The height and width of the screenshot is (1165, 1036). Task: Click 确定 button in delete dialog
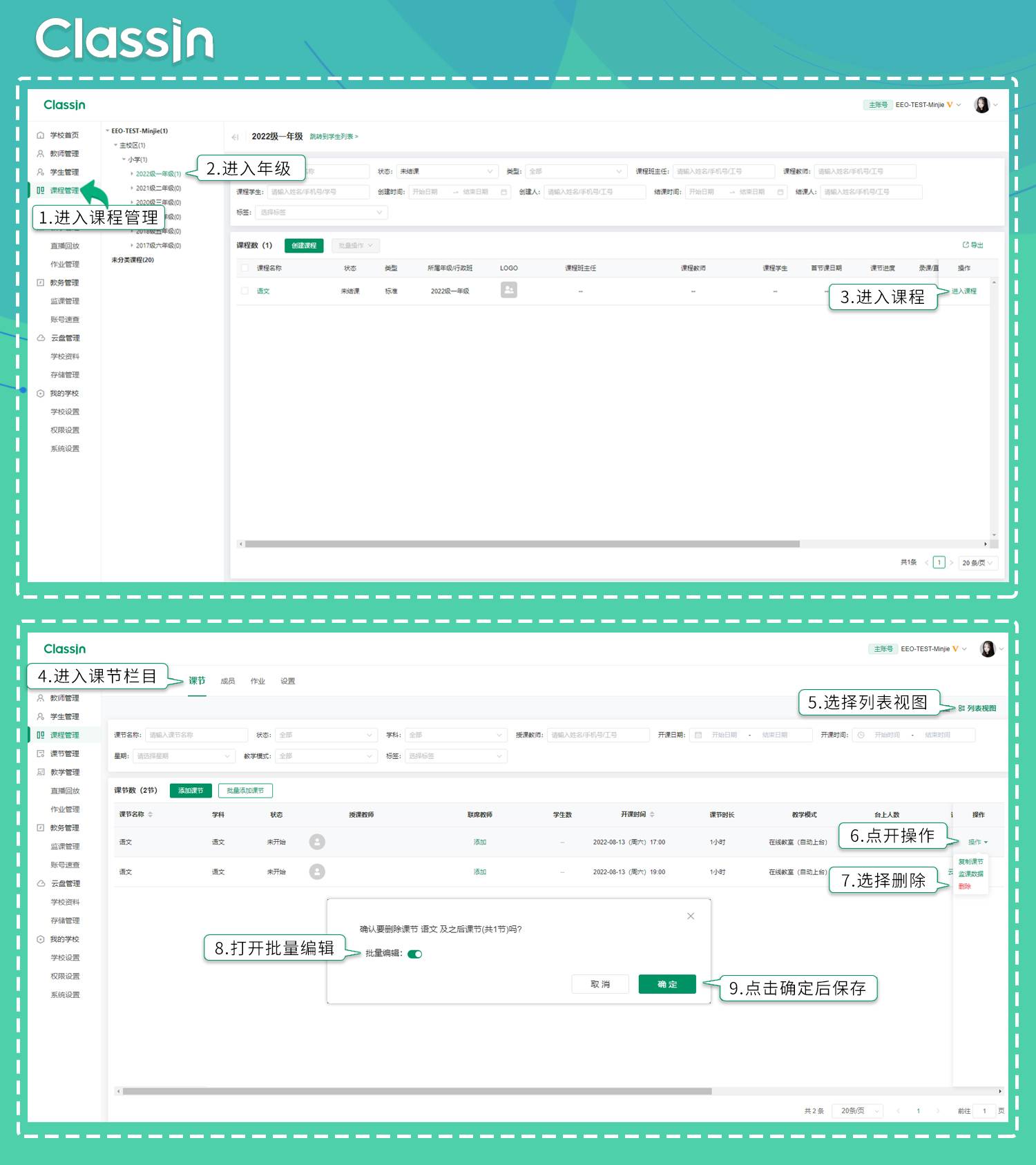667,984
